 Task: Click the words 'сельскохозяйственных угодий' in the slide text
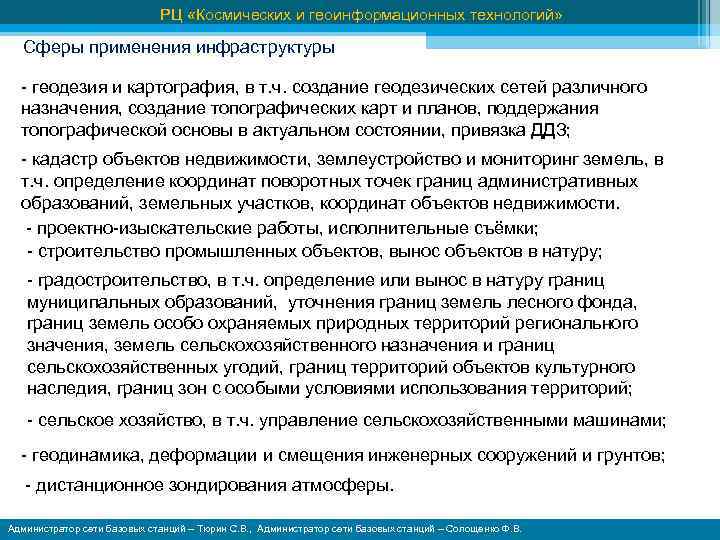point(152,368)
